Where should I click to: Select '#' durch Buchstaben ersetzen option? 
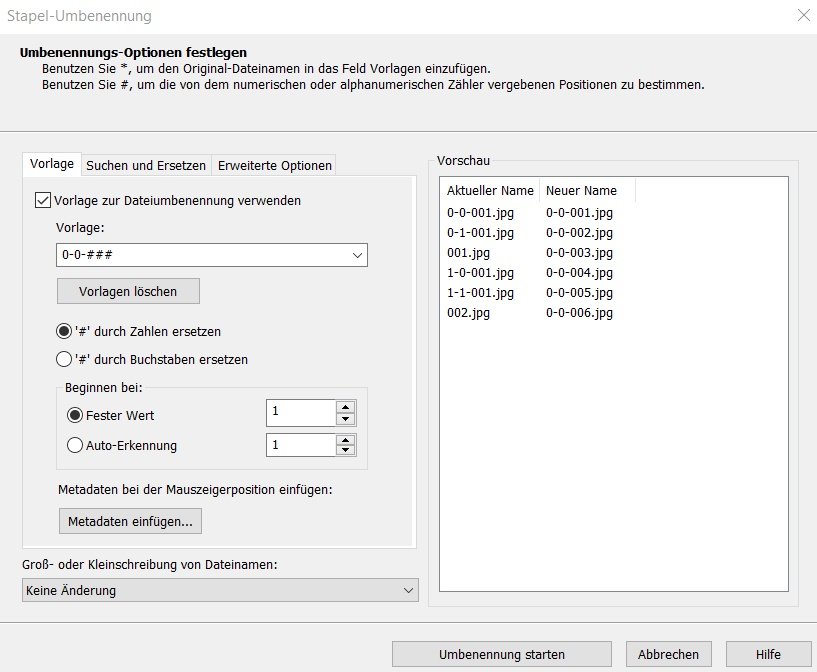click(64, 359)
